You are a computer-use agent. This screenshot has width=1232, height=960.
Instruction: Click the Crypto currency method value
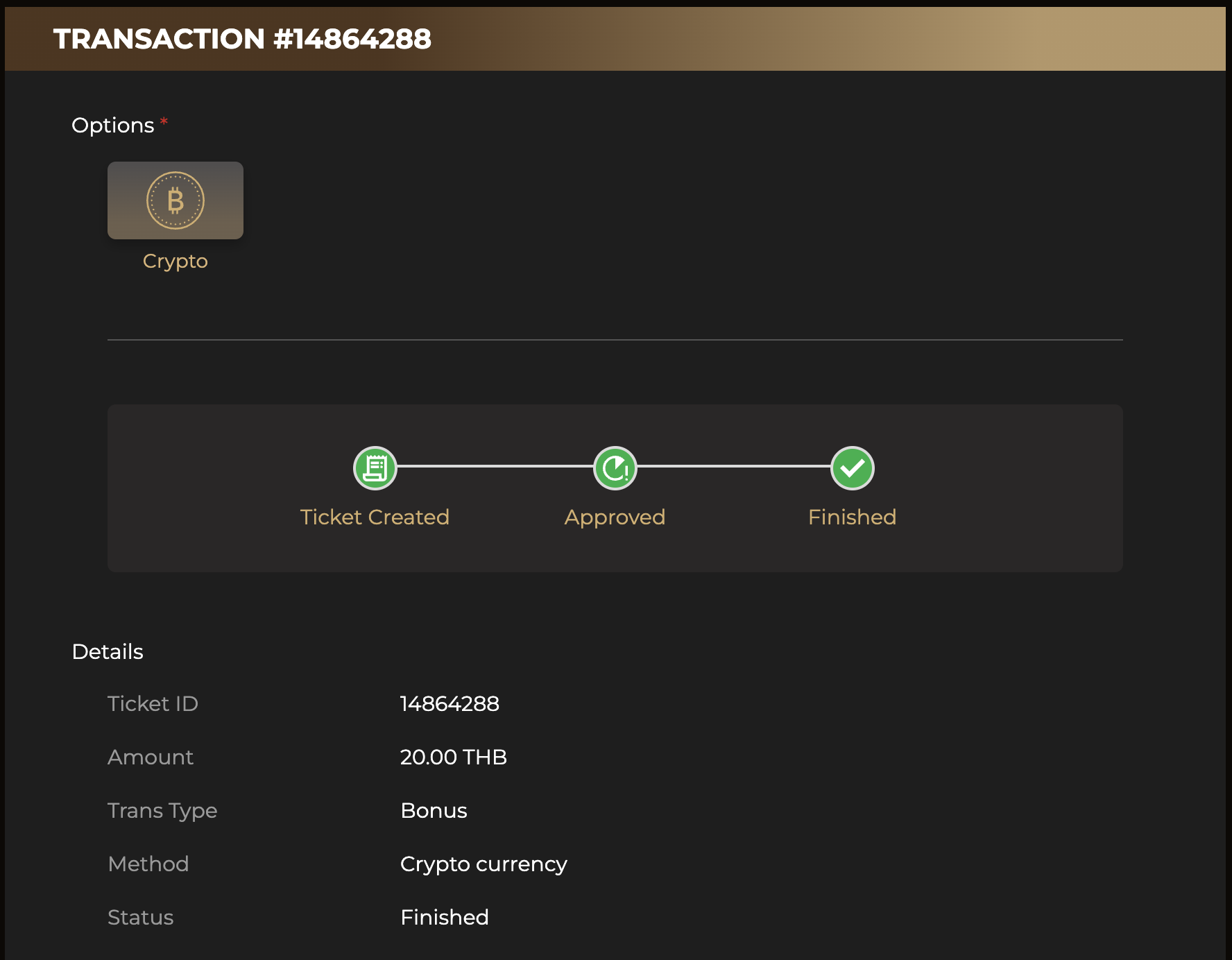pyautogui.click(x=484, y=864)
